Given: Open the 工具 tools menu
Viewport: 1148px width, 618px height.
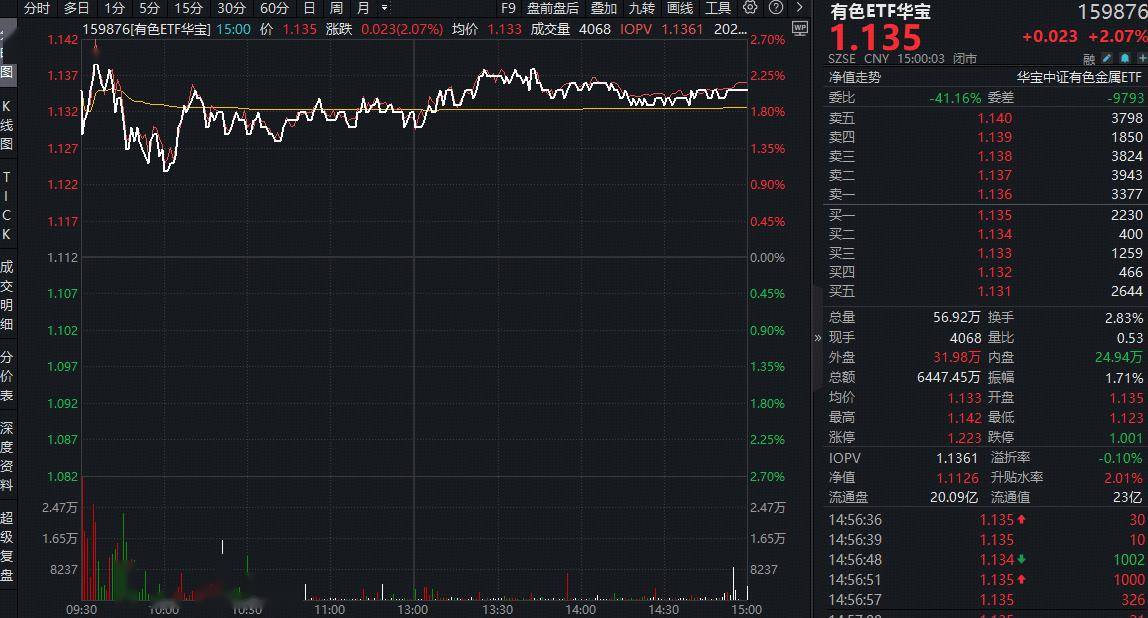Looking at the screenshot, I should click(718, 8).
